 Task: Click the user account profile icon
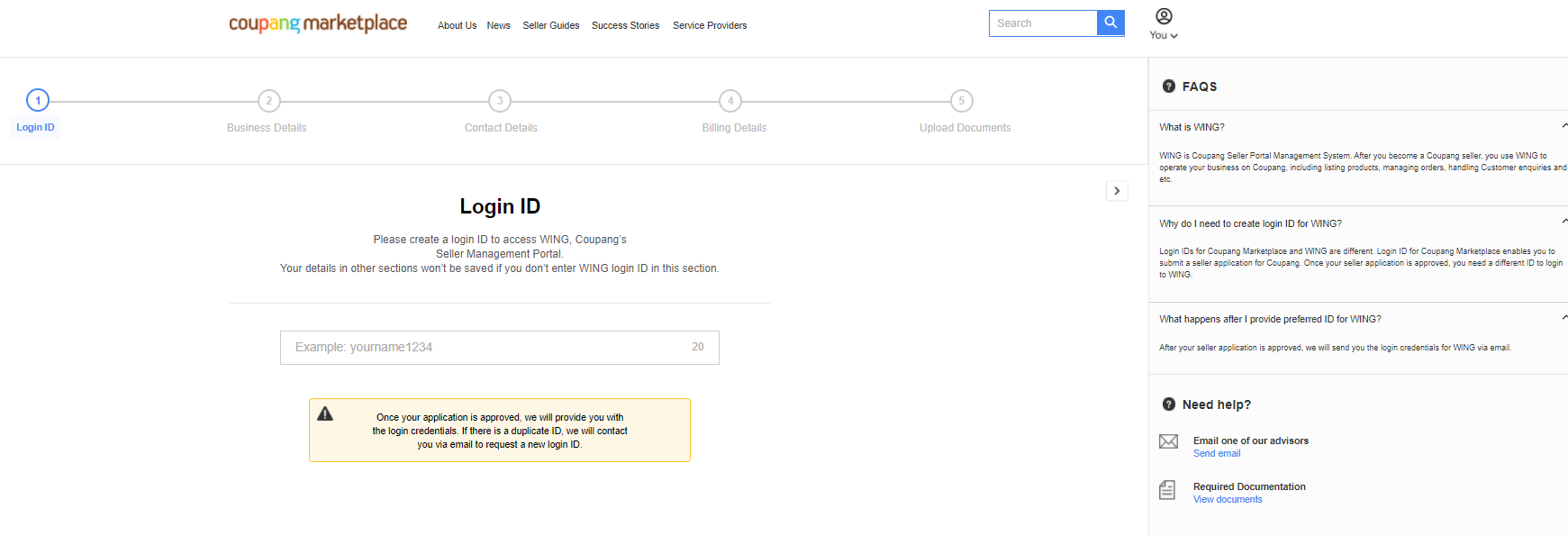pyautogui.click(x=1164, y=16)
